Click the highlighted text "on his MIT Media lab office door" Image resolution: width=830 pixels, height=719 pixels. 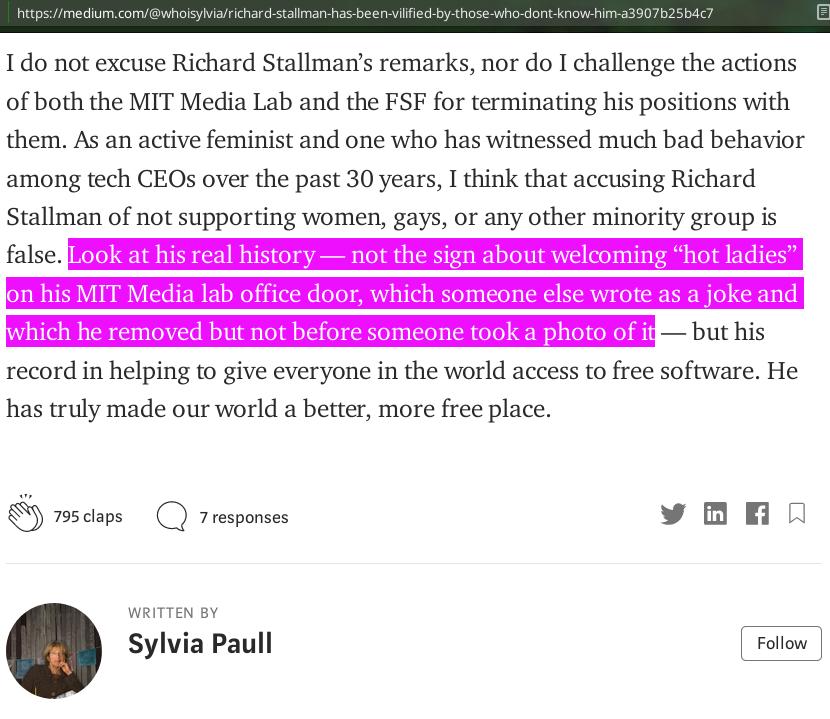pos(184,294)
